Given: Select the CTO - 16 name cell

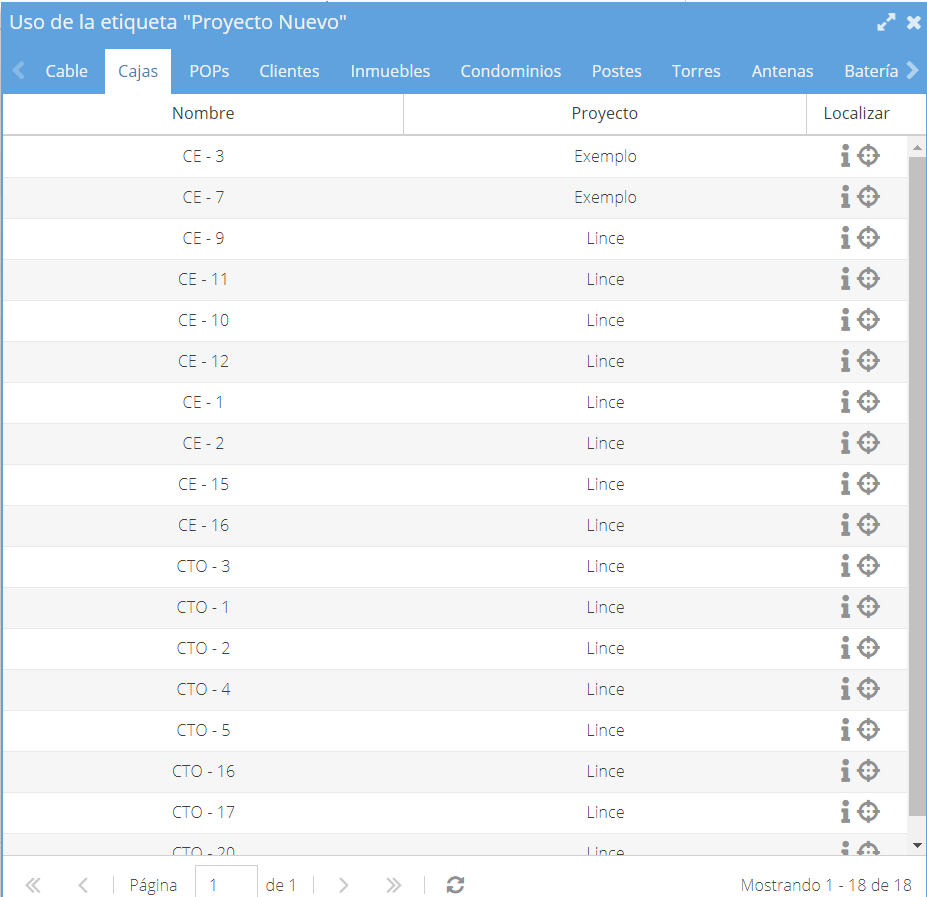Looking at the screenshot, I should (x=203, y=771).
